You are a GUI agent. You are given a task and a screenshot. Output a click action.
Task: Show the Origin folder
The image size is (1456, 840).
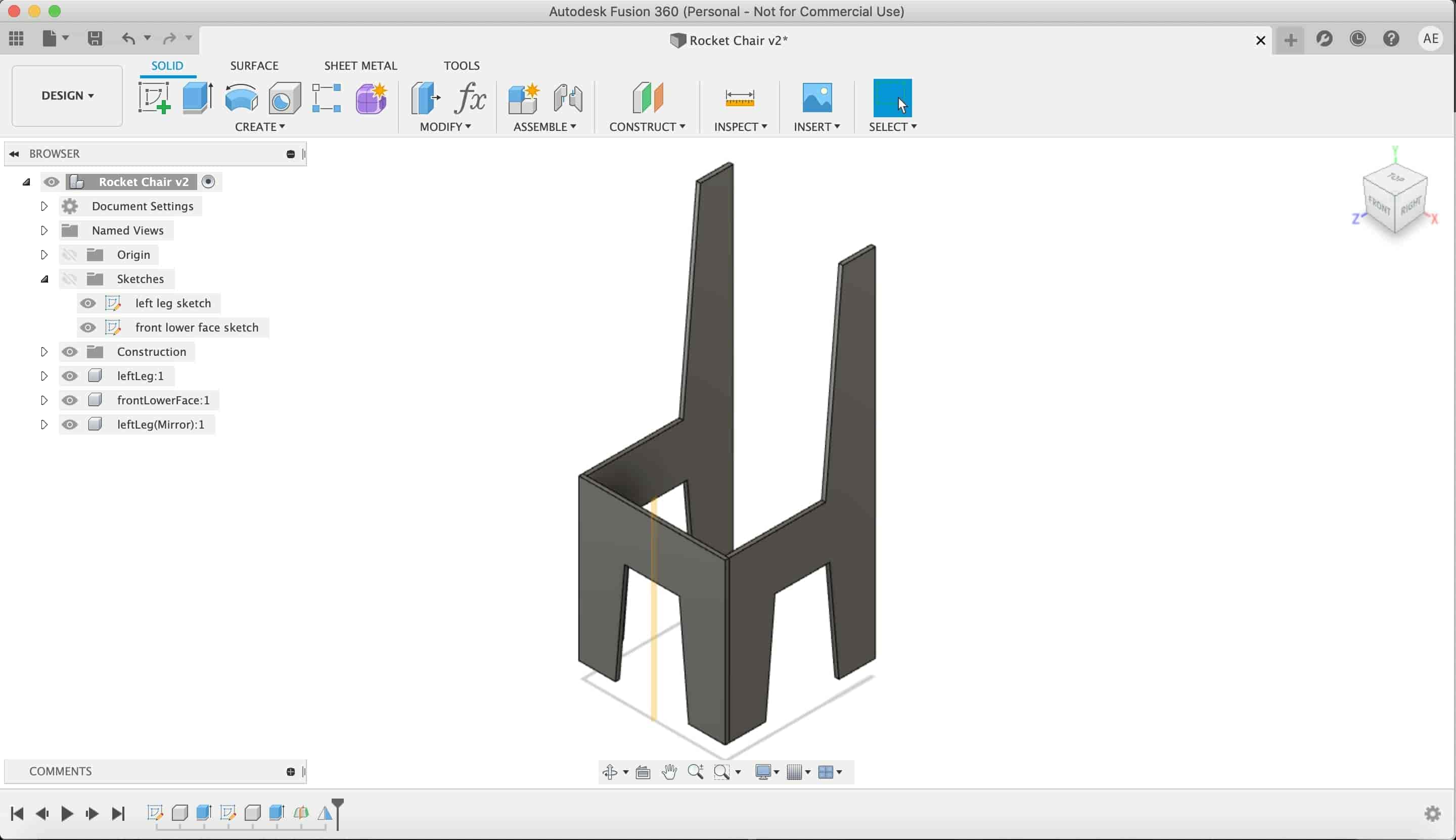[x=70, y=255]
